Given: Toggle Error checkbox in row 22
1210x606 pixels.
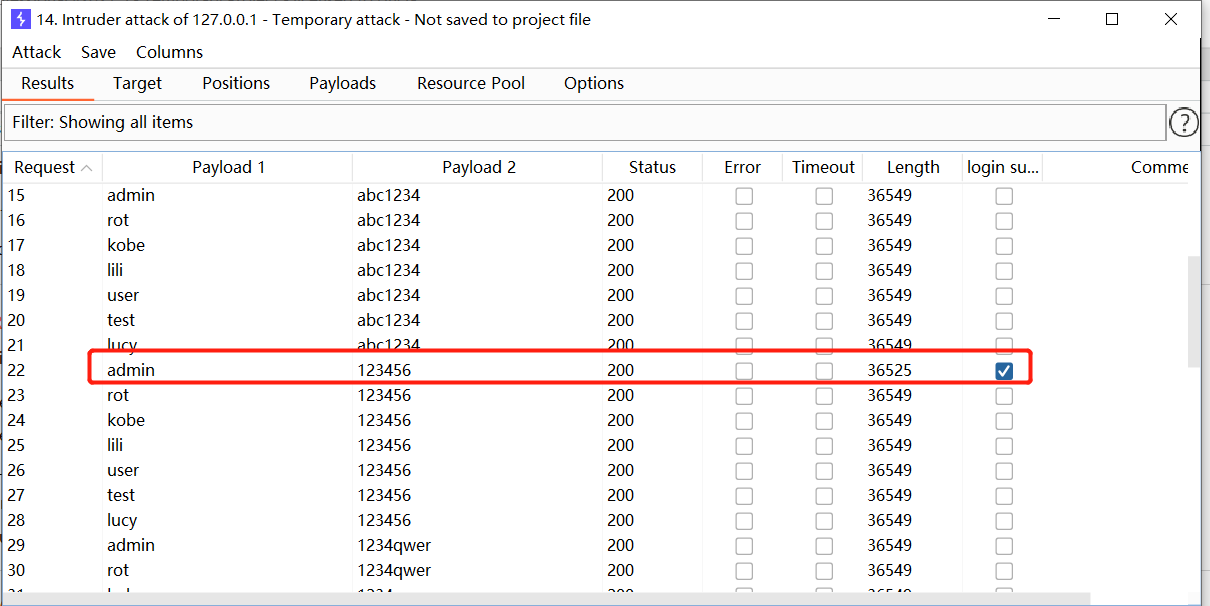Looking at the screenshot, I should coord(744,371).
